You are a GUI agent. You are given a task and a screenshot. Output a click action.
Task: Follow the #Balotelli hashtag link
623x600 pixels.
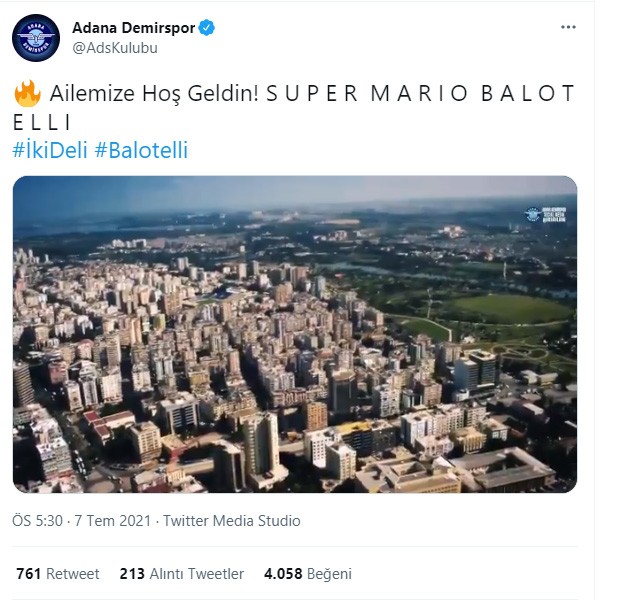[141, 150]
